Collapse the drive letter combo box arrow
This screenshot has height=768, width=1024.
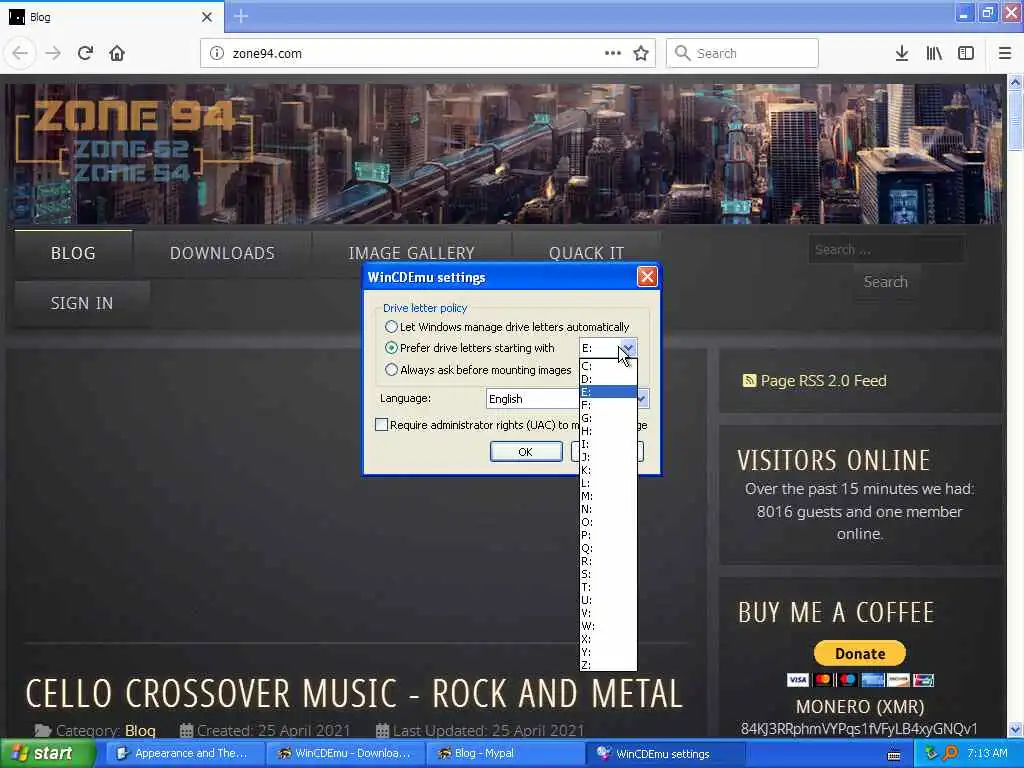click(628, 347)
